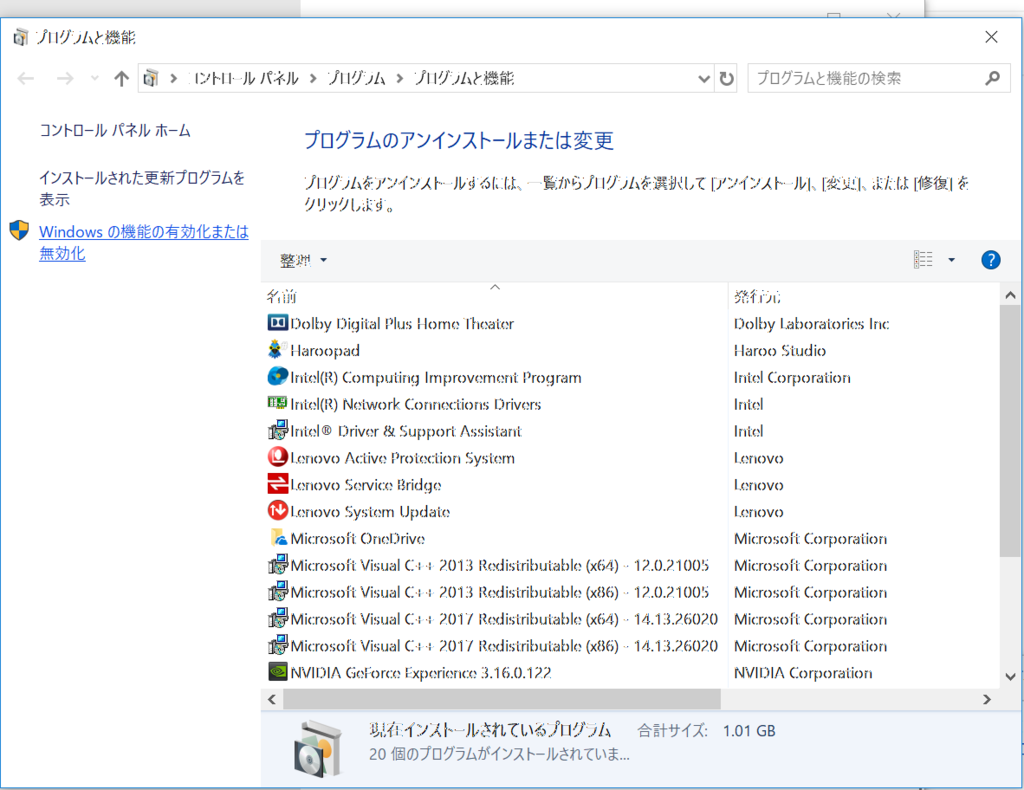The width and height of the screenshot is (1024, 790).
Task: Expand the chevron before コントロール パネル breadcrumb
Action: click(x=173, y=78)
